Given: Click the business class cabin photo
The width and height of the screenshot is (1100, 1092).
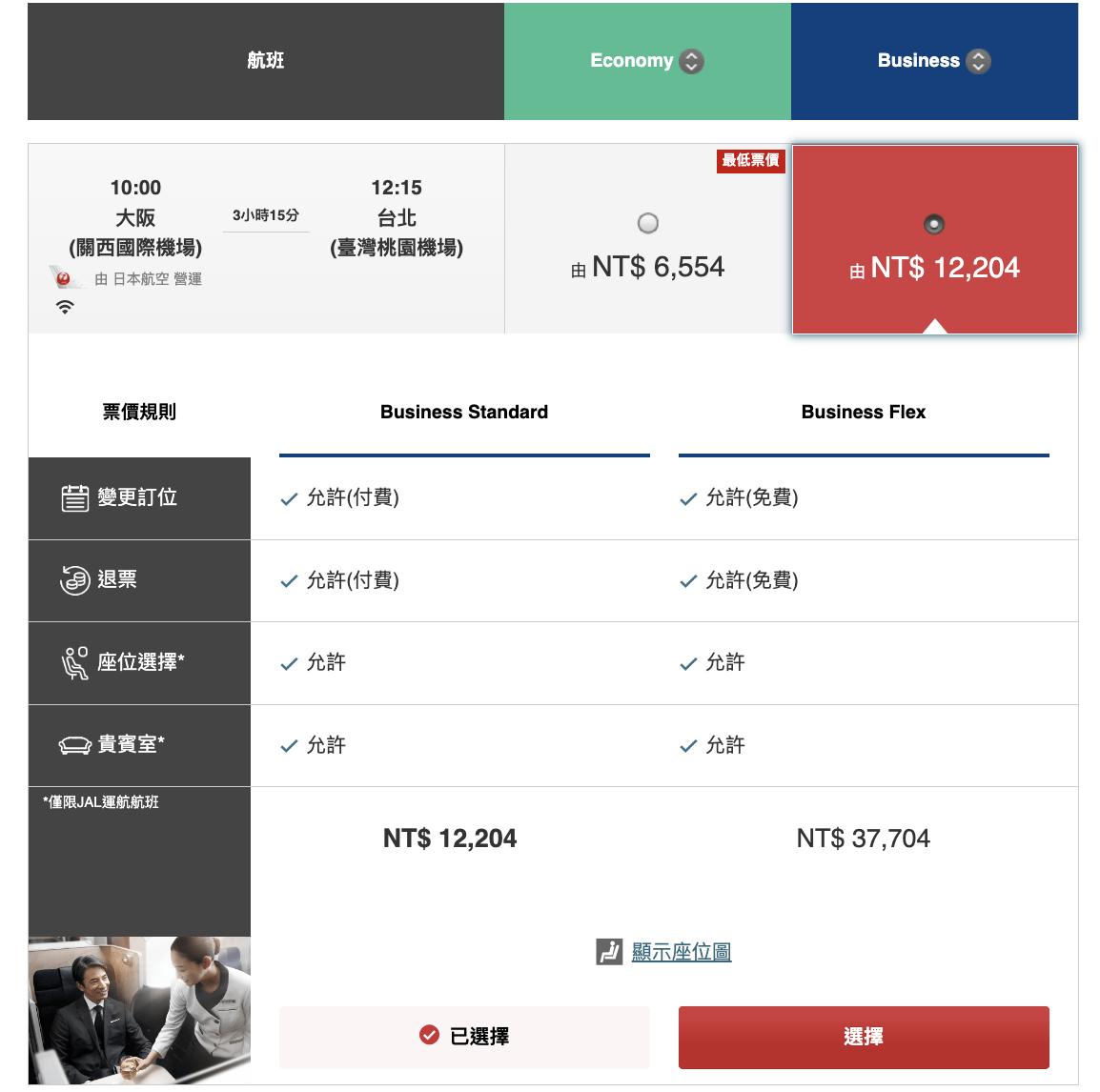Looking at the screenshot, I should pos(139,1008).
